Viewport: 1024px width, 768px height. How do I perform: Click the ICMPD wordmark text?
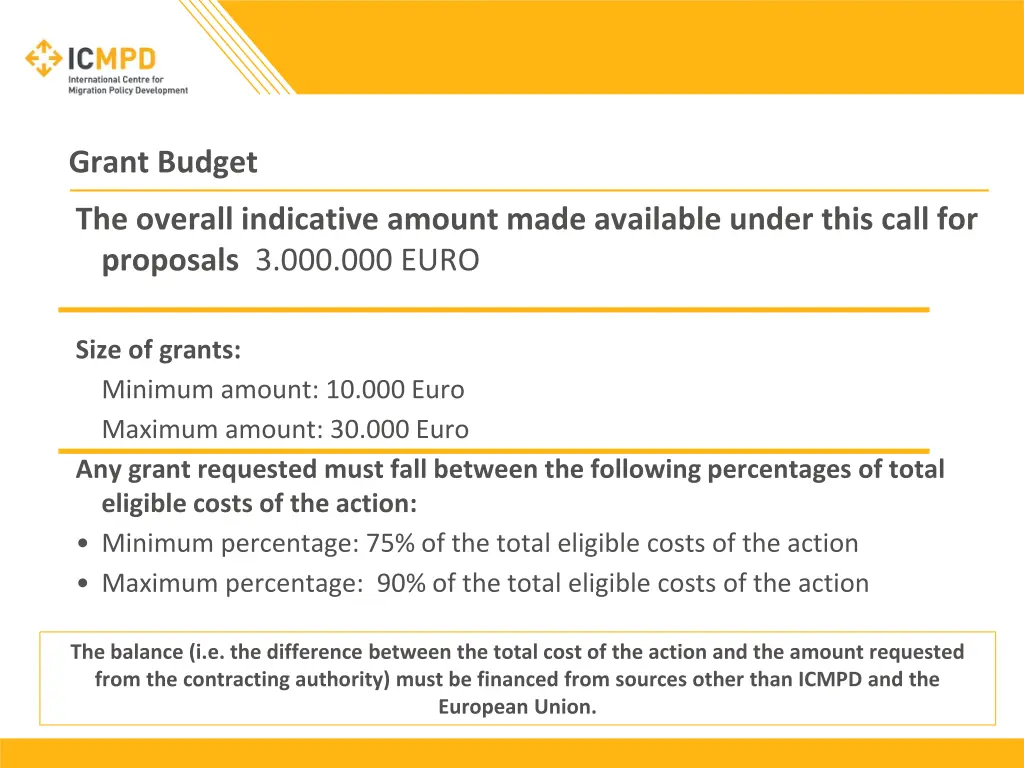(x=111, y=58)
